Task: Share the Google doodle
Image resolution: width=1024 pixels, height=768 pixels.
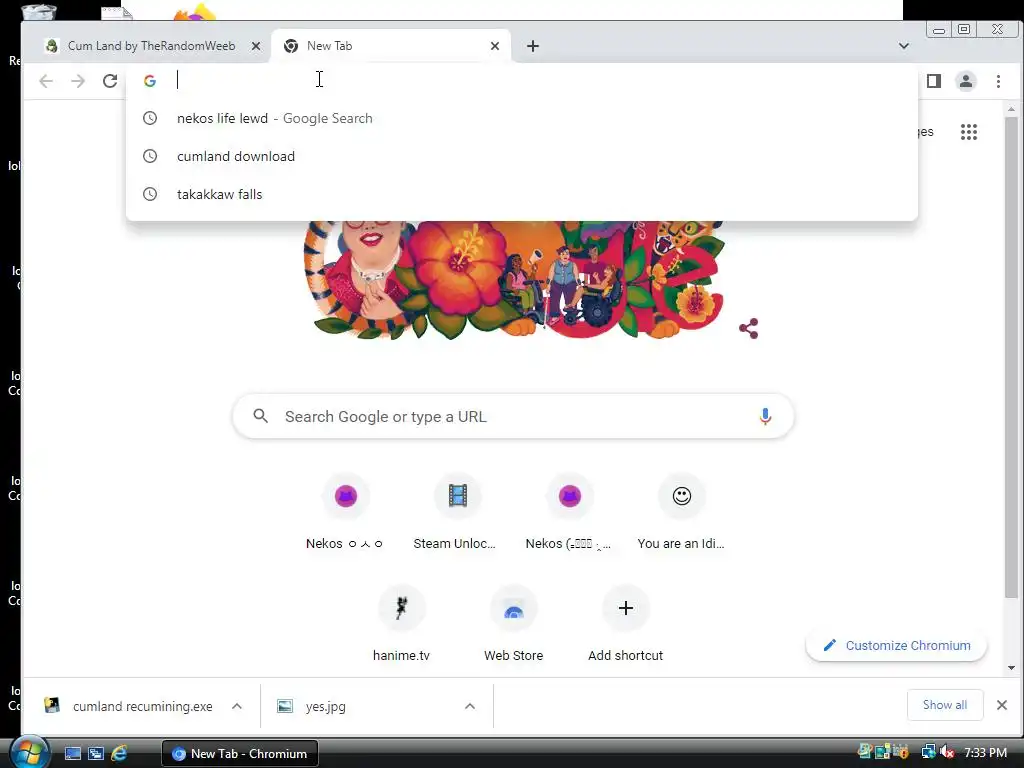Action: [x=749, y=328]
